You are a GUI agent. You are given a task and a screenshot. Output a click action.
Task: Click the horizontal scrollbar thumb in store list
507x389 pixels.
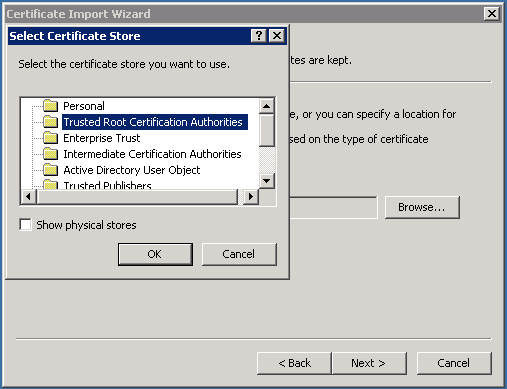click(138, 197)
